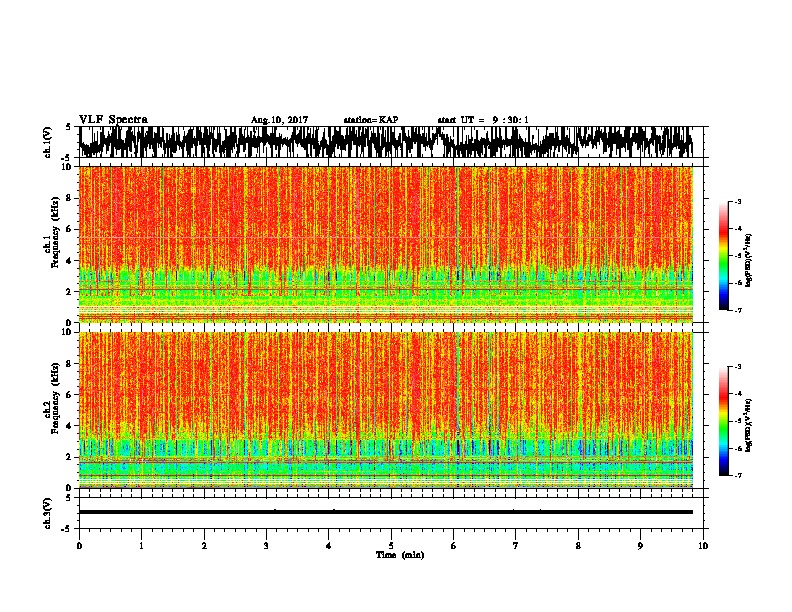Click the "4" kHz tick on ch.2 spectrogram
The width and height of the screenshot is (792, 612).
click(x=69, y=426)
